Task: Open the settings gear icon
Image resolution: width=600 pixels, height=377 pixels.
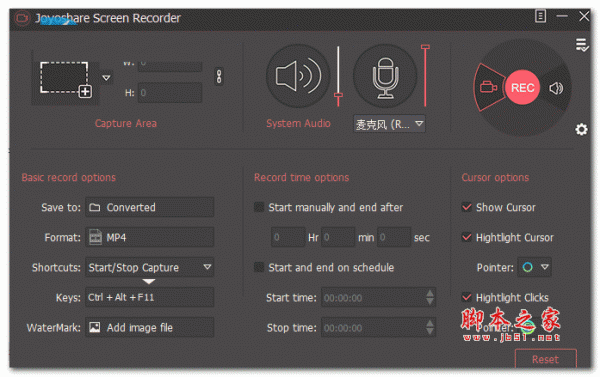Action: click(581, 129)
